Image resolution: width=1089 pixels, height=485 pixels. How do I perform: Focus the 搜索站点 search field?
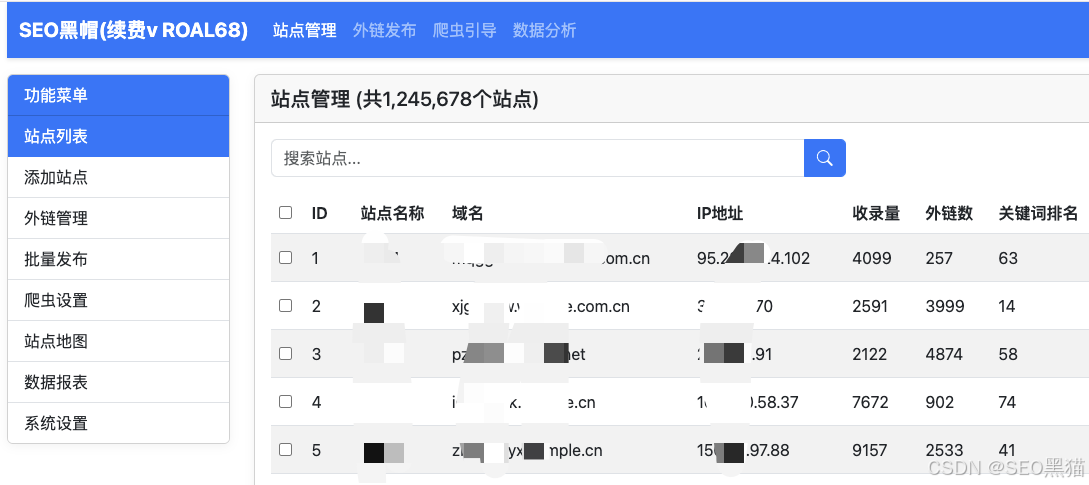[x=538, y=158]
